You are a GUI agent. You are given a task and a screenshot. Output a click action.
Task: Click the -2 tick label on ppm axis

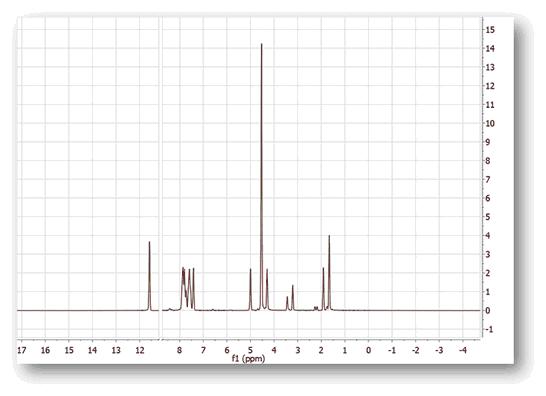pyautogui.click(x=415, y=350)
